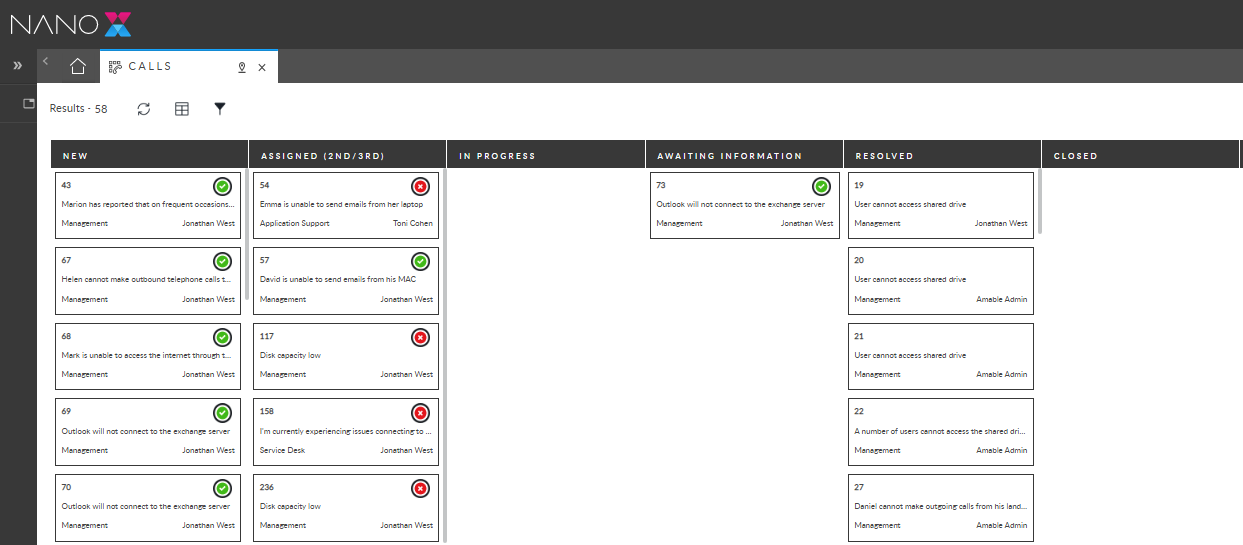Switch to table grid view icon
Screen dimensions: 1243x545
[x=182, y=109]
